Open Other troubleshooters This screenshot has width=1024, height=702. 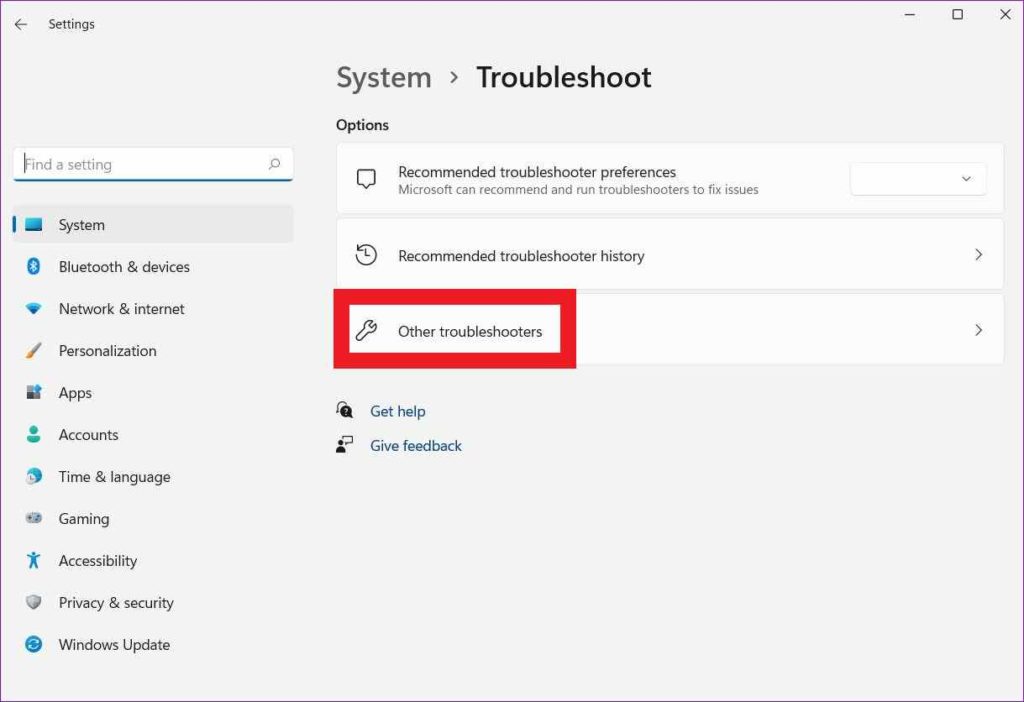point(670,330)
